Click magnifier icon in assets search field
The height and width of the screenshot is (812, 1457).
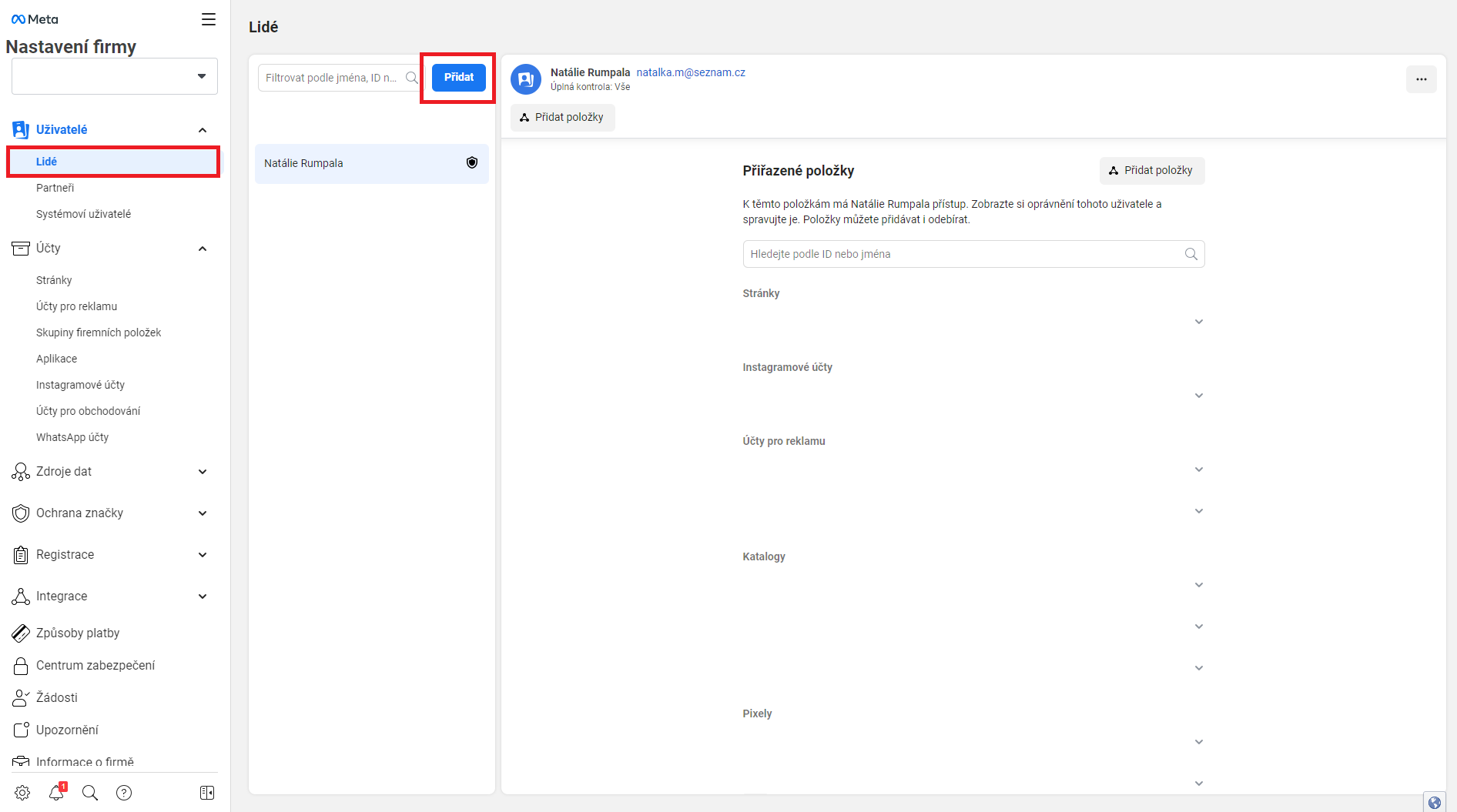coord(1191,254)
